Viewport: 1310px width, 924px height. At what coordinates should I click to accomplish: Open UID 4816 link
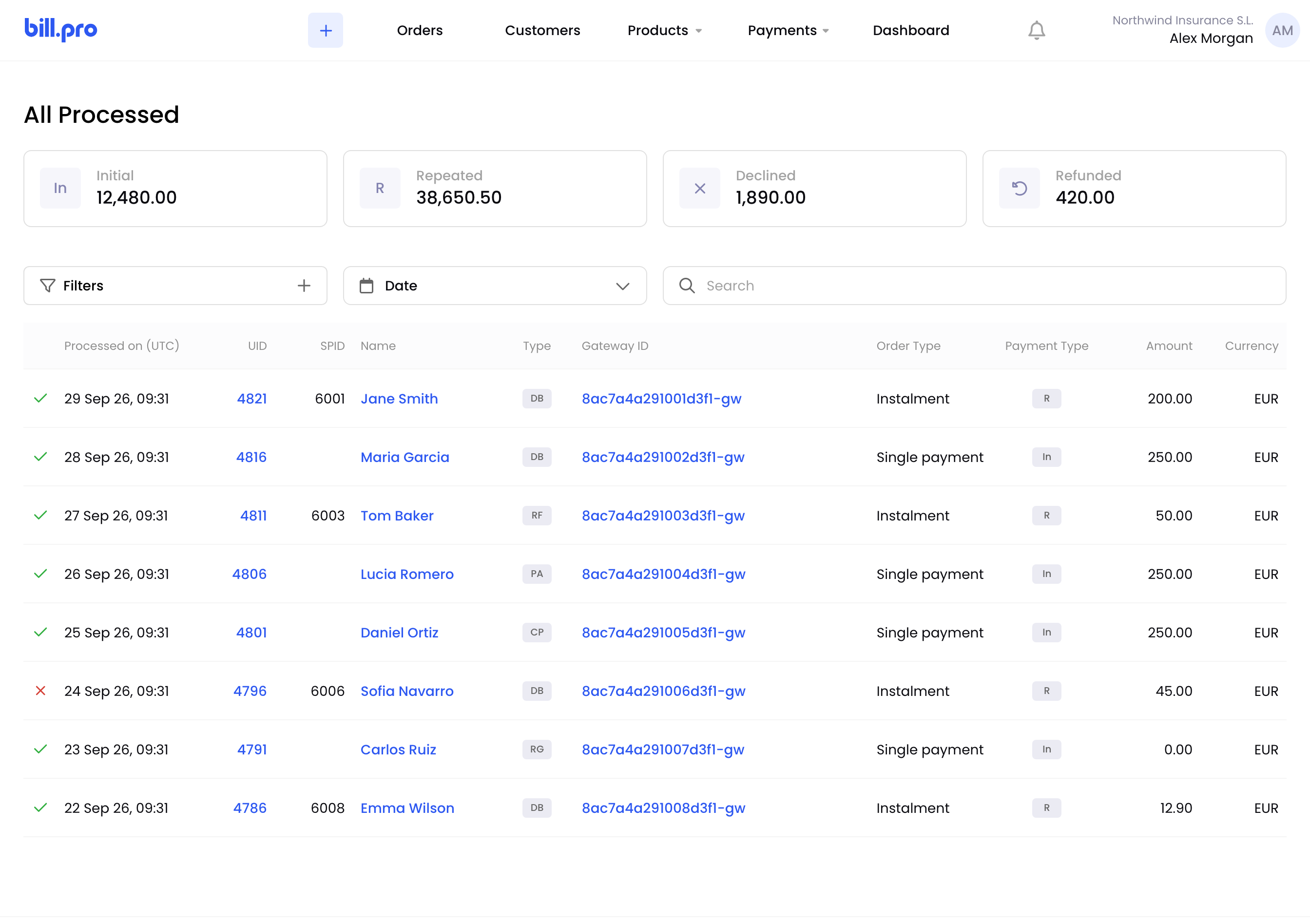click(251, 457)
